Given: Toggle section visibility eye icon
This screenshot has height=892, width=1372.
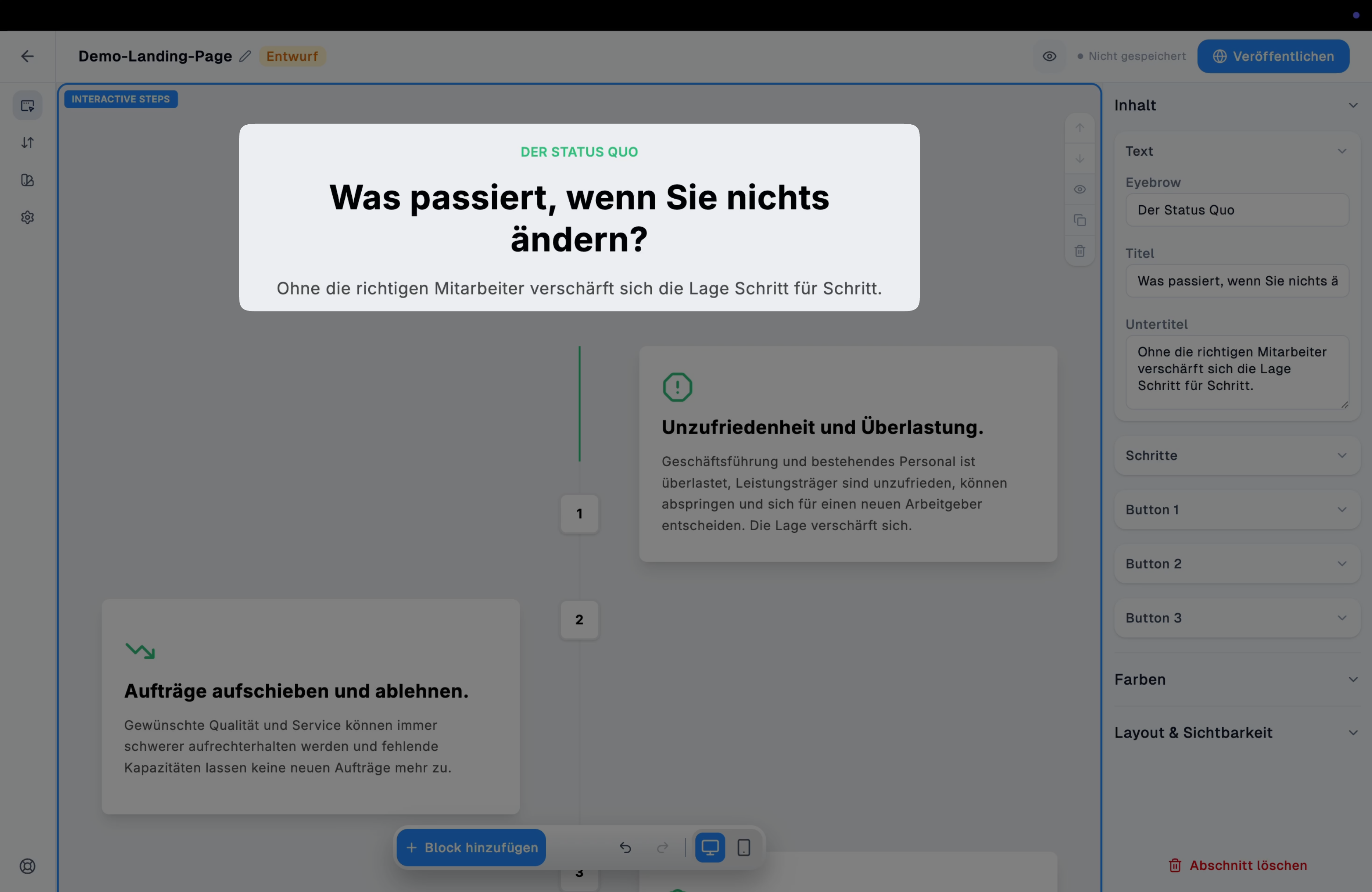Looking at the screenshot, I should [x=1080, y=189].
